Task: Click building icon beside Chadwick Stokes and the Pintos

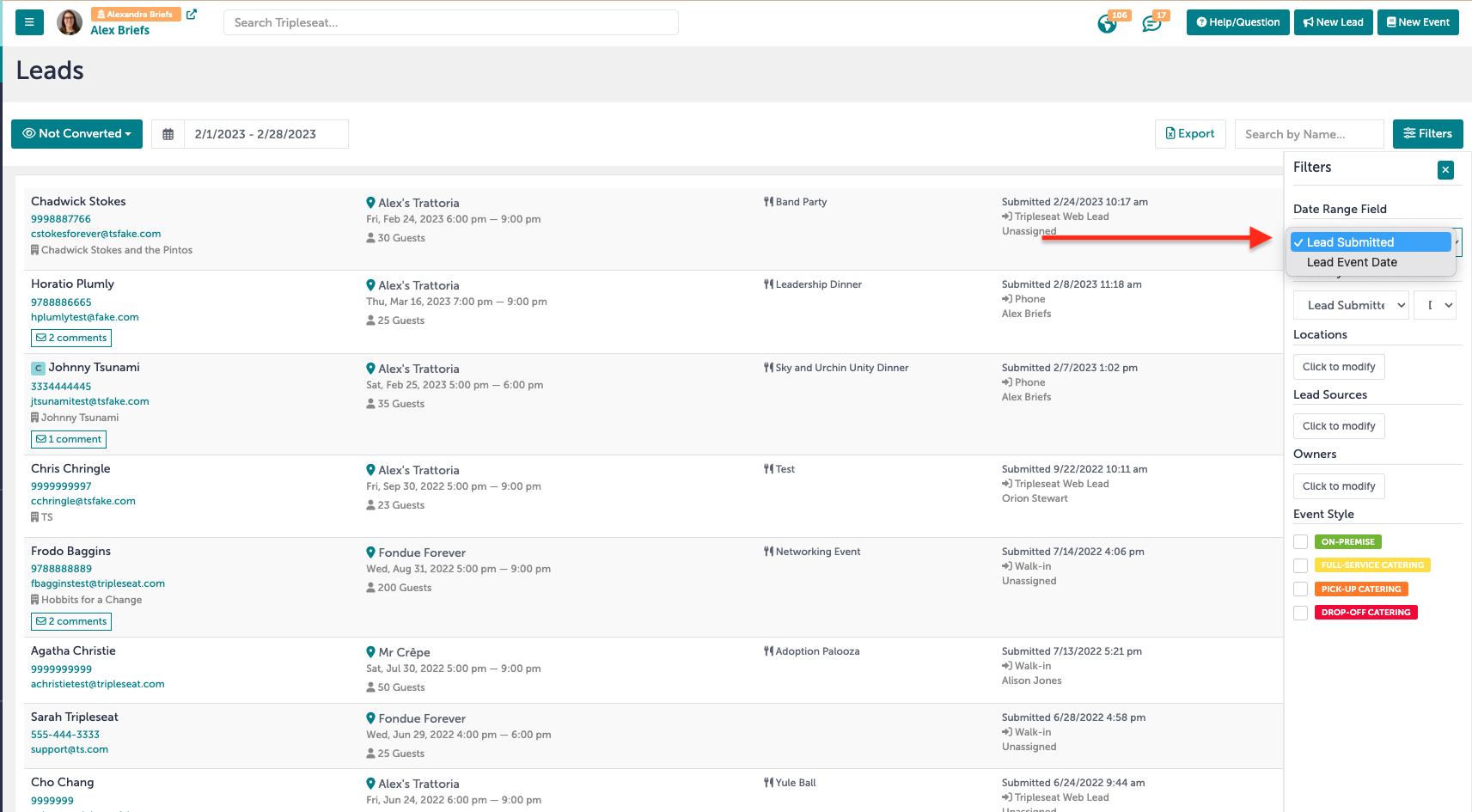Action: point(35,250)
